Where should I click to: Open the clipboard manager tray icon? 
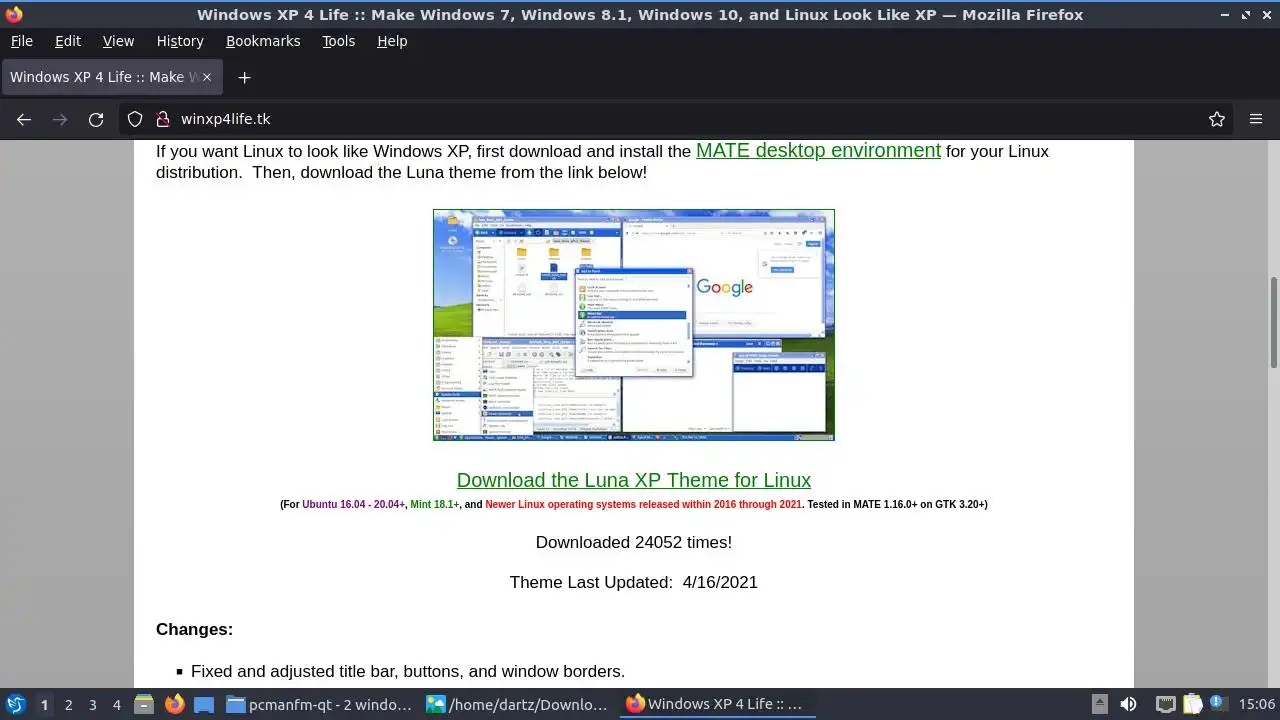(1192, 704)
